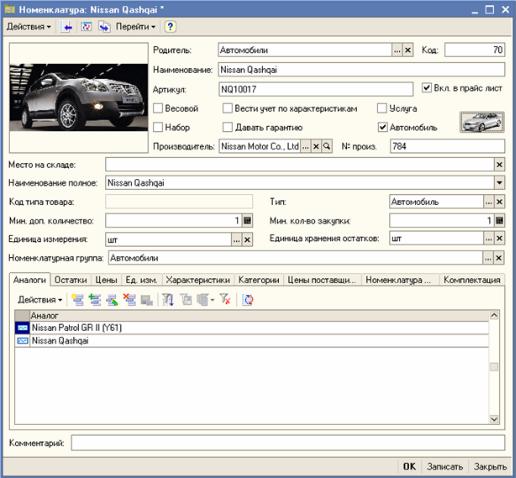Viewport: 516px width, 478px height.
Task: Clear the Производитель field with X
Action: click(316, 146)
